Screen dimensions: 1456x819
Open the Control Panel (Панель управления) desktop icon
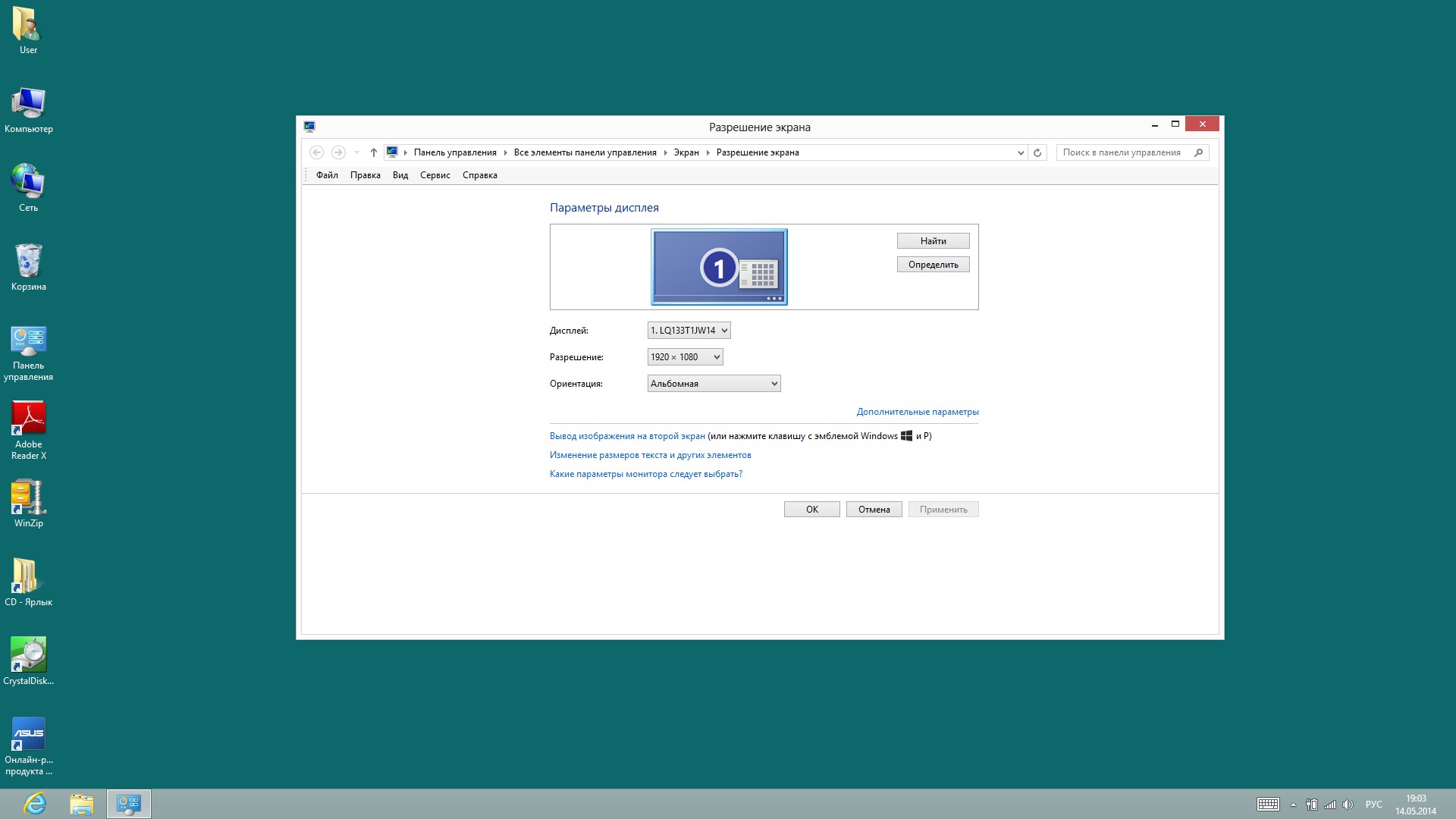click(x=29, y=341)
